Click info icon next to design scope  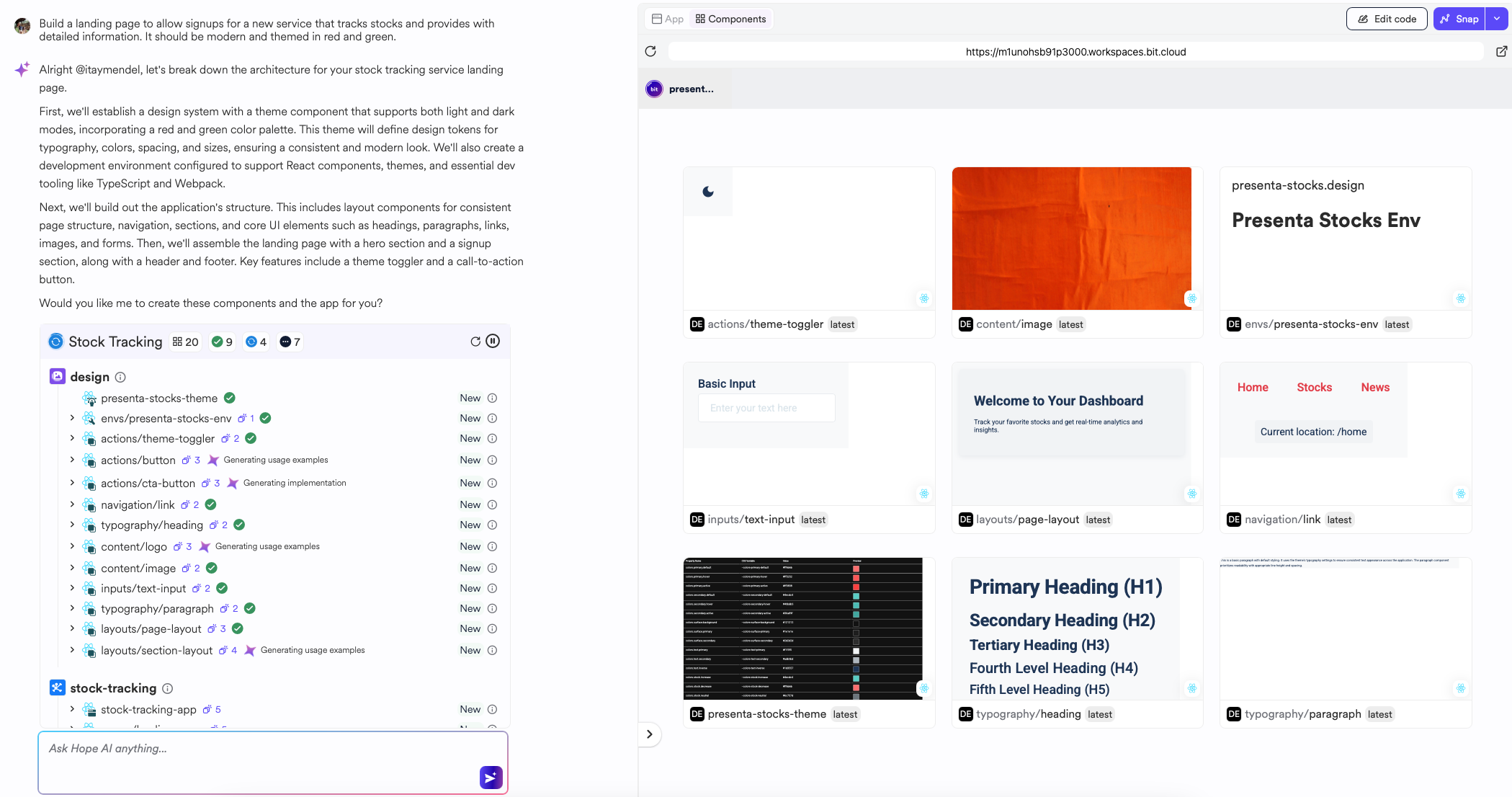tap(120, 377)
